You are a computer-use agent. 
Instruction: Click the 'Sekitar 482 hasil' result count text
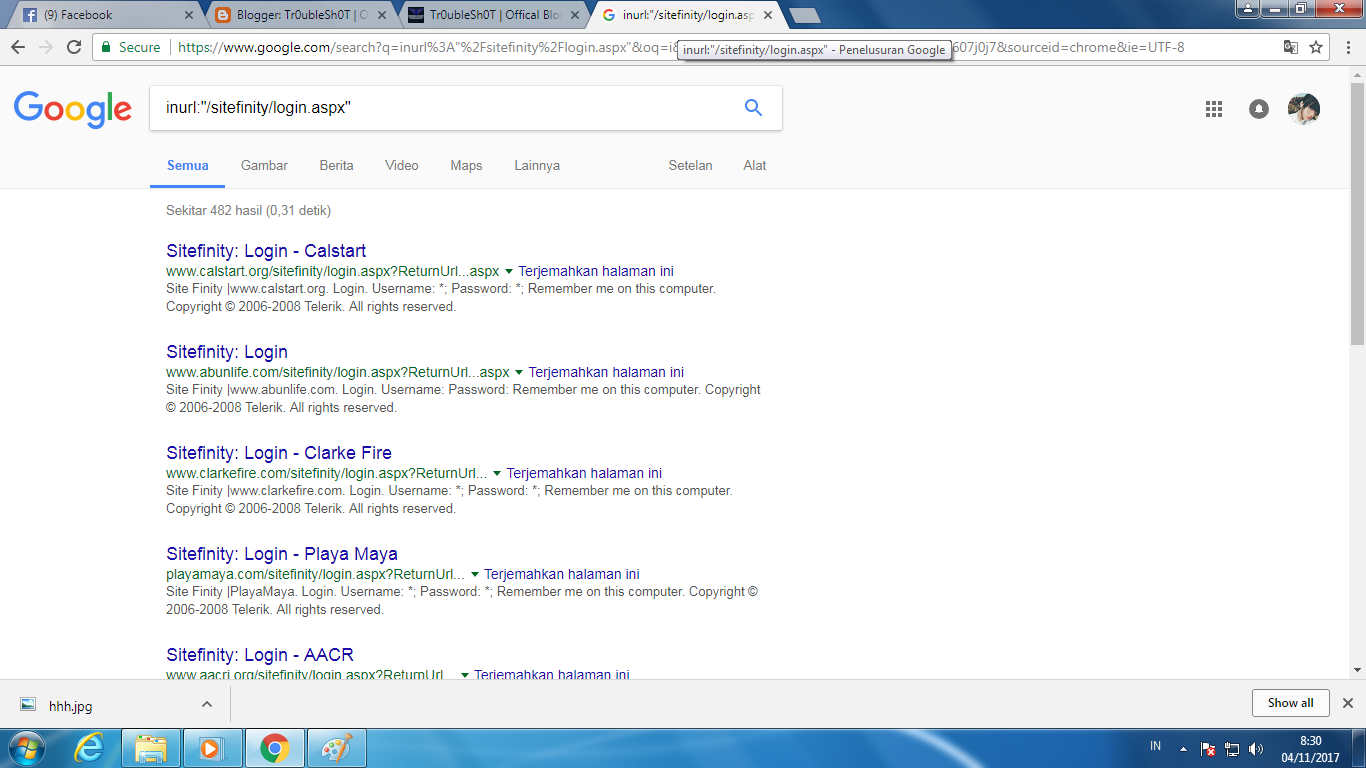pos(248,211)
